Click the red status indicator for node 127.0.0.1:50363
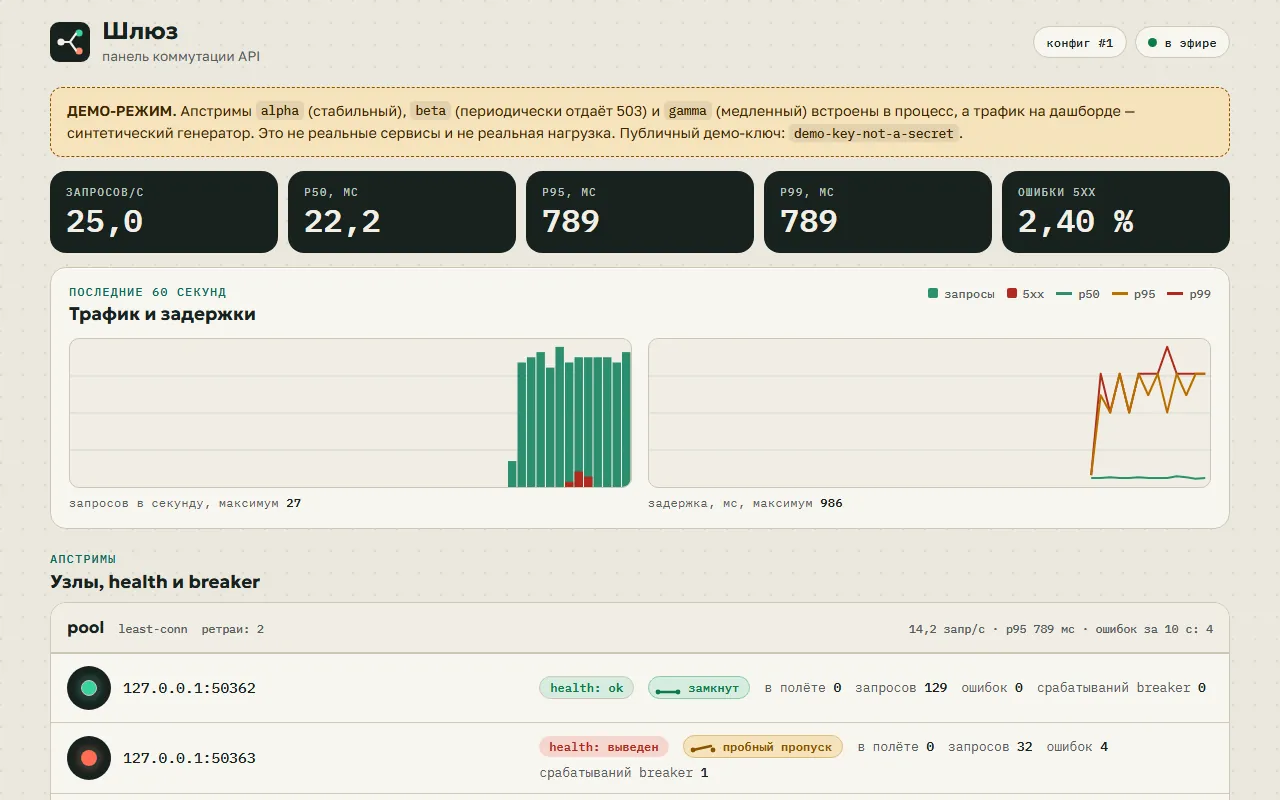The width and height of the screenshot is (1280, 800). tap(89, 758)
